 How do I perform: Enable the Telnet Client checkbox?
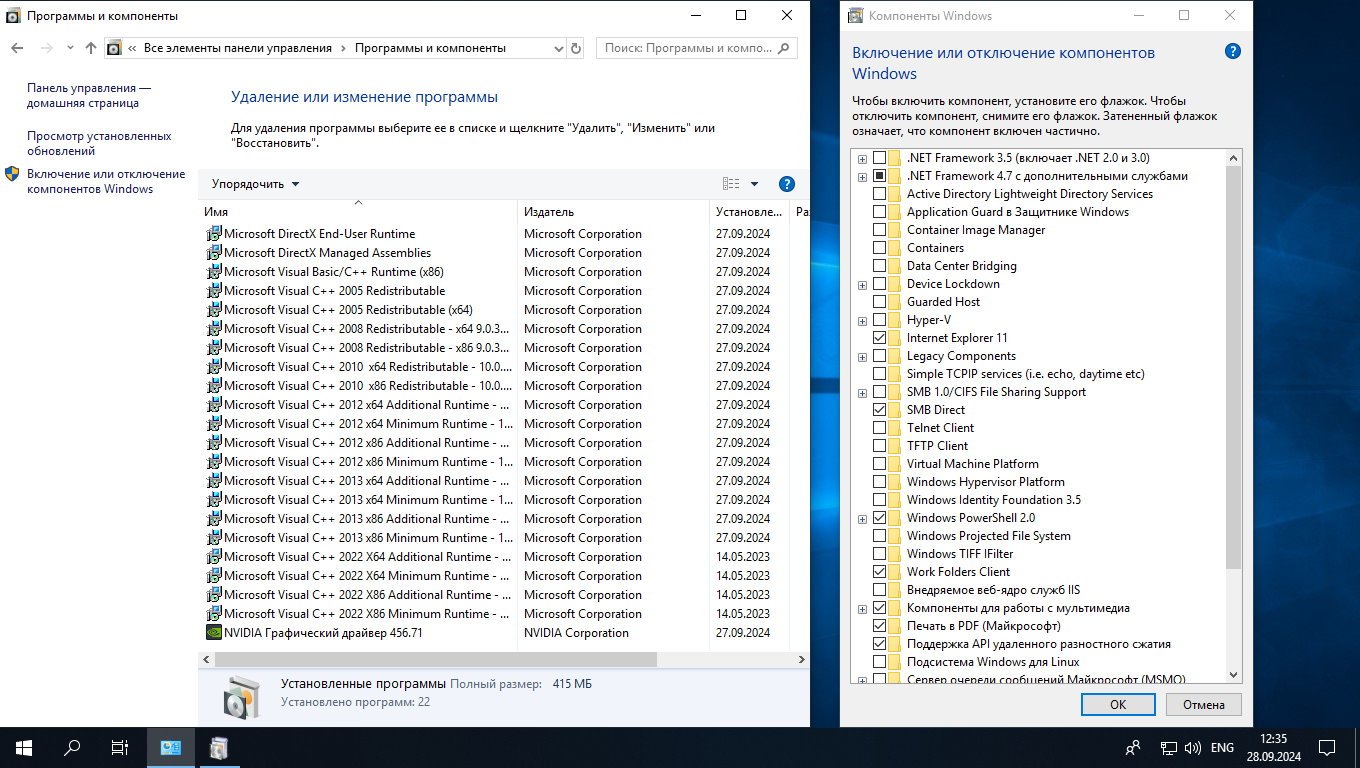[879, 428]
